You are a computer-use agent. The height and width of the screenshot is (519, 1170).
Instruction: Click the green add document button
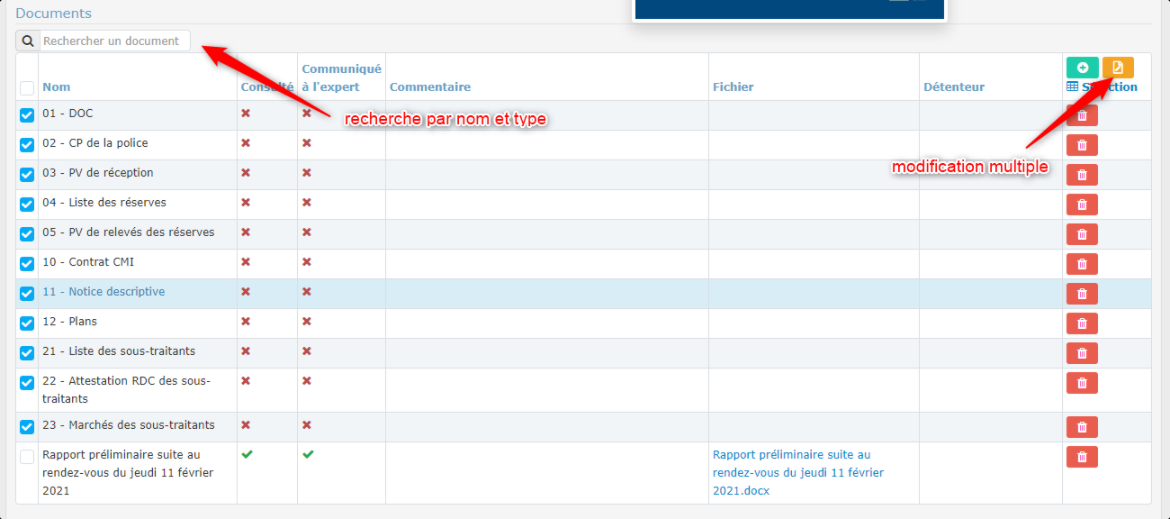point(1082,68)
